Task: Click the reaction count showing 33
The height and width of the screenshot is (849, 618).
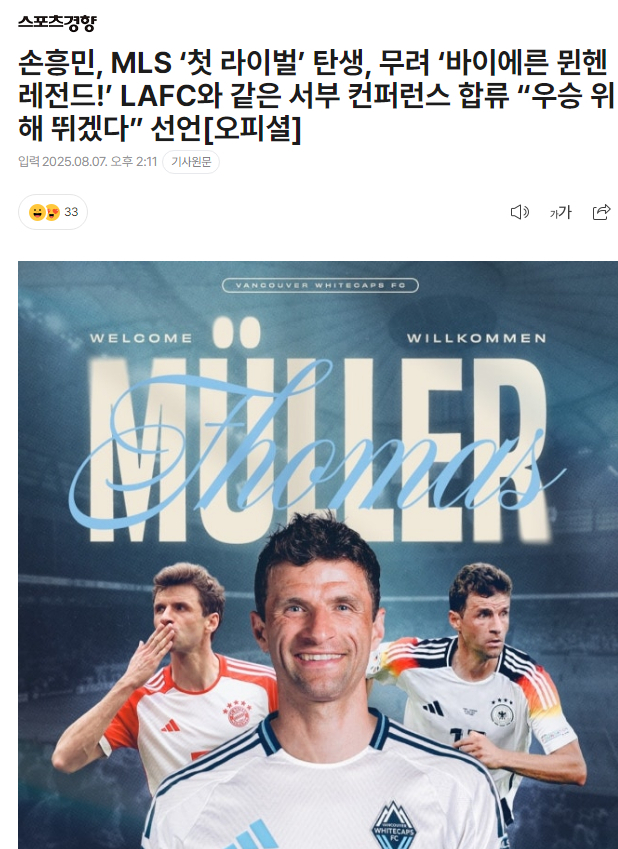Action: [x=71, y=212]
